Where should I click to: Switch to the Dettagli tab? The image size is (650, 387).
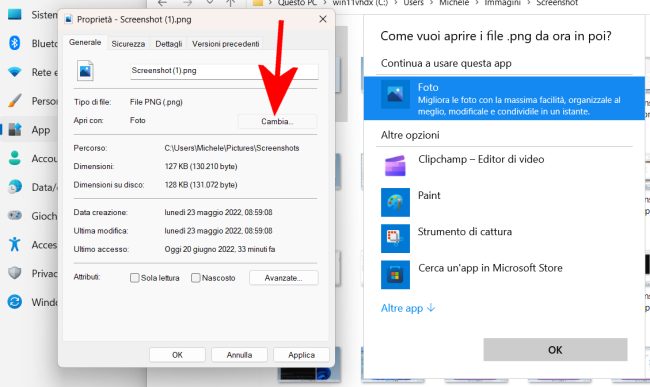[x=169, y=44]
